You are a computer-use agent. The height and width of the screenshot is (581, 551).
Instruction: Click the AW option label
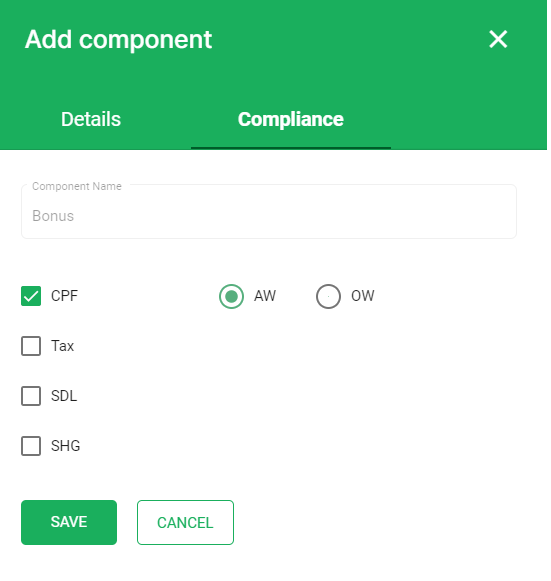point(265,296)
